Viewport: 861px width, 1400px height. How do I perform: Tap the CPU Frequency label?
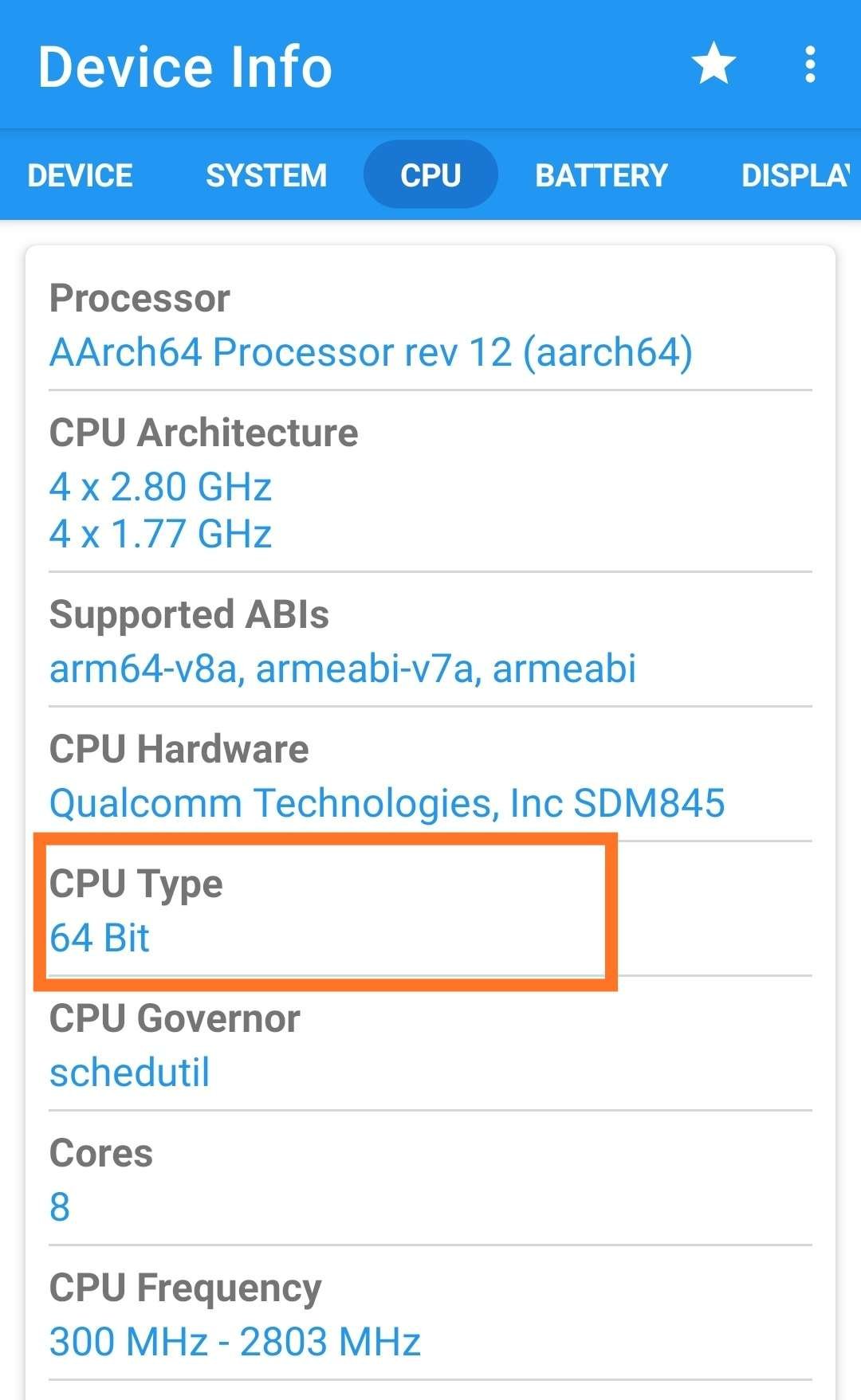[x=185, y=1288]
